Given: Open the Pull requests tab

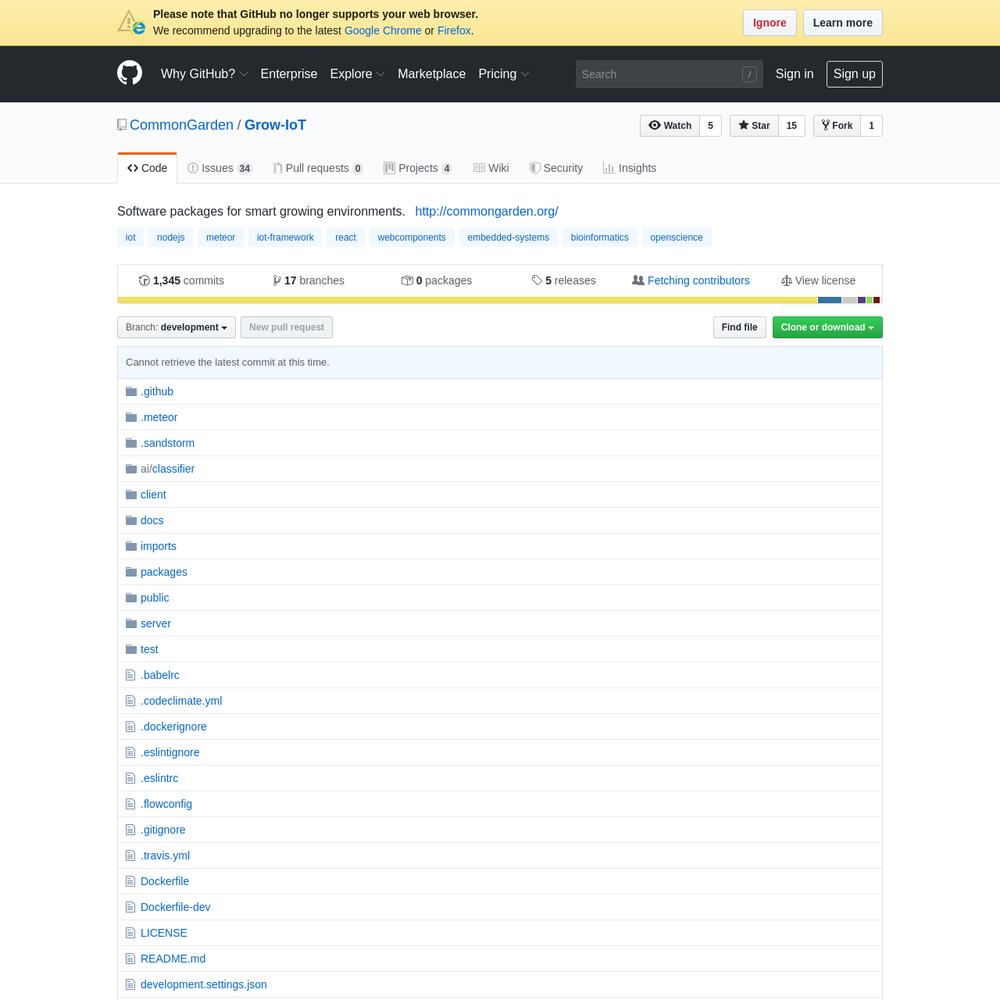Looking at the screenshot, I should pos(318,168).
